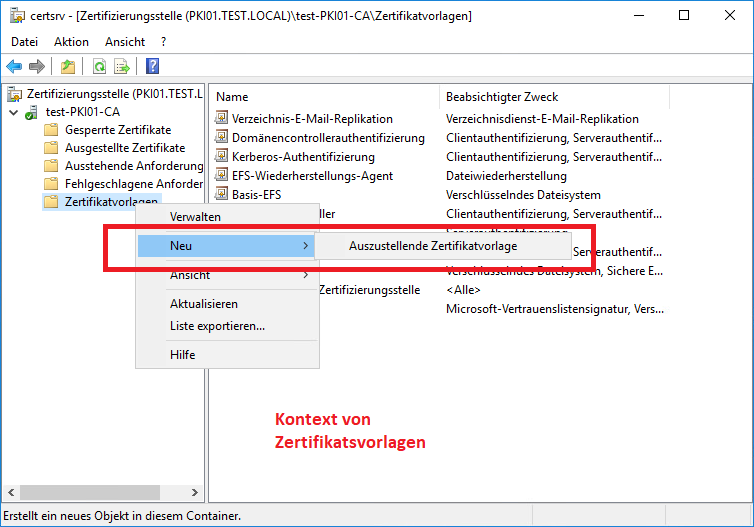Click Liste exportieren... in context menu
Image resolution: width=754 pixels, height=527 pixels.
coord(217,325)
